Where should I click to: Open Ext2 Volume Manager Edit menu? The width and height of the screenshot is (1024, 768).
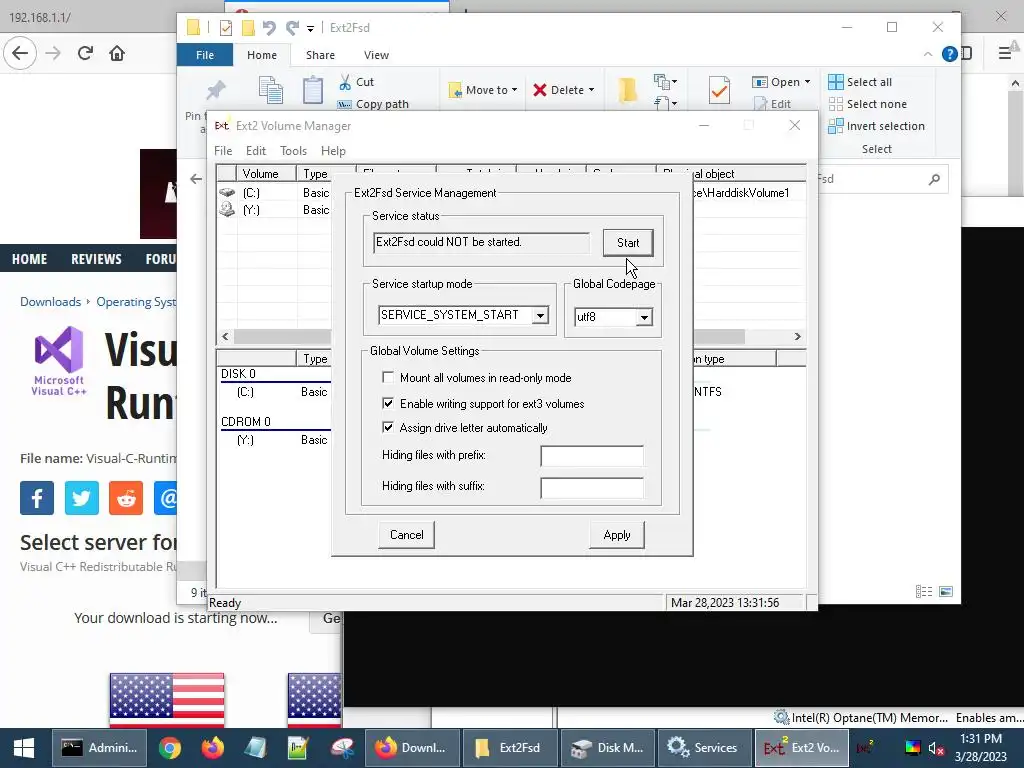coord(255,151)
